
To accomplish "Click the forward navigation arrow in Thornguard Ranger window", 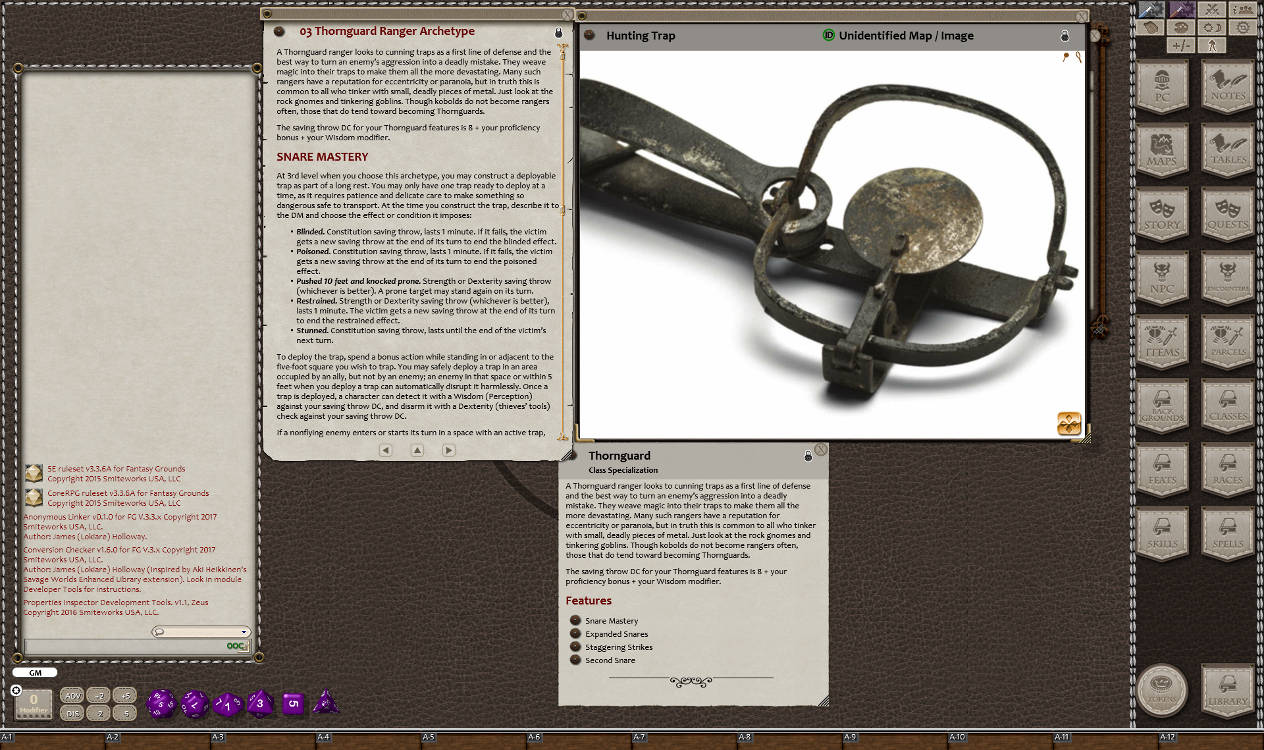I will click(x=448, y=450).
